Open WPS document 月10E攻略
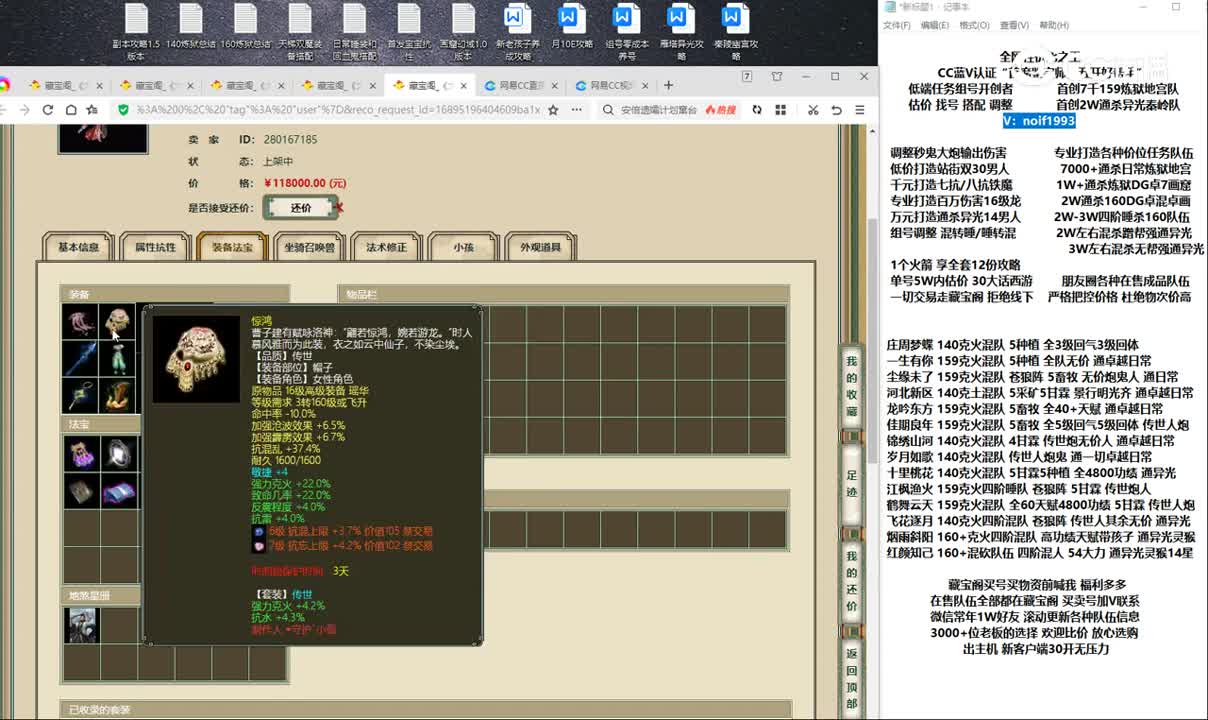The image size is (1208, 720). pos(570,28)
